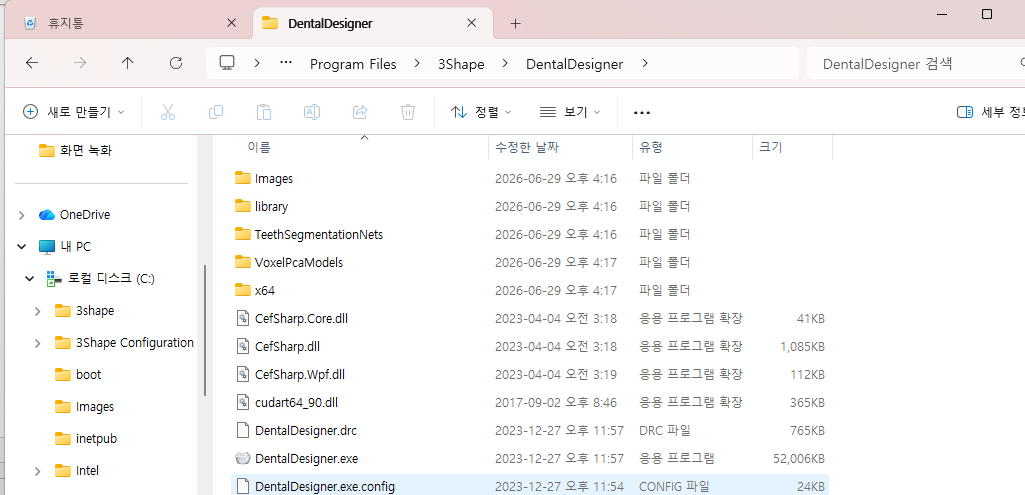Refresh the current folder view
Viewport: 1025px width, 495px height.
pos(175,63)
